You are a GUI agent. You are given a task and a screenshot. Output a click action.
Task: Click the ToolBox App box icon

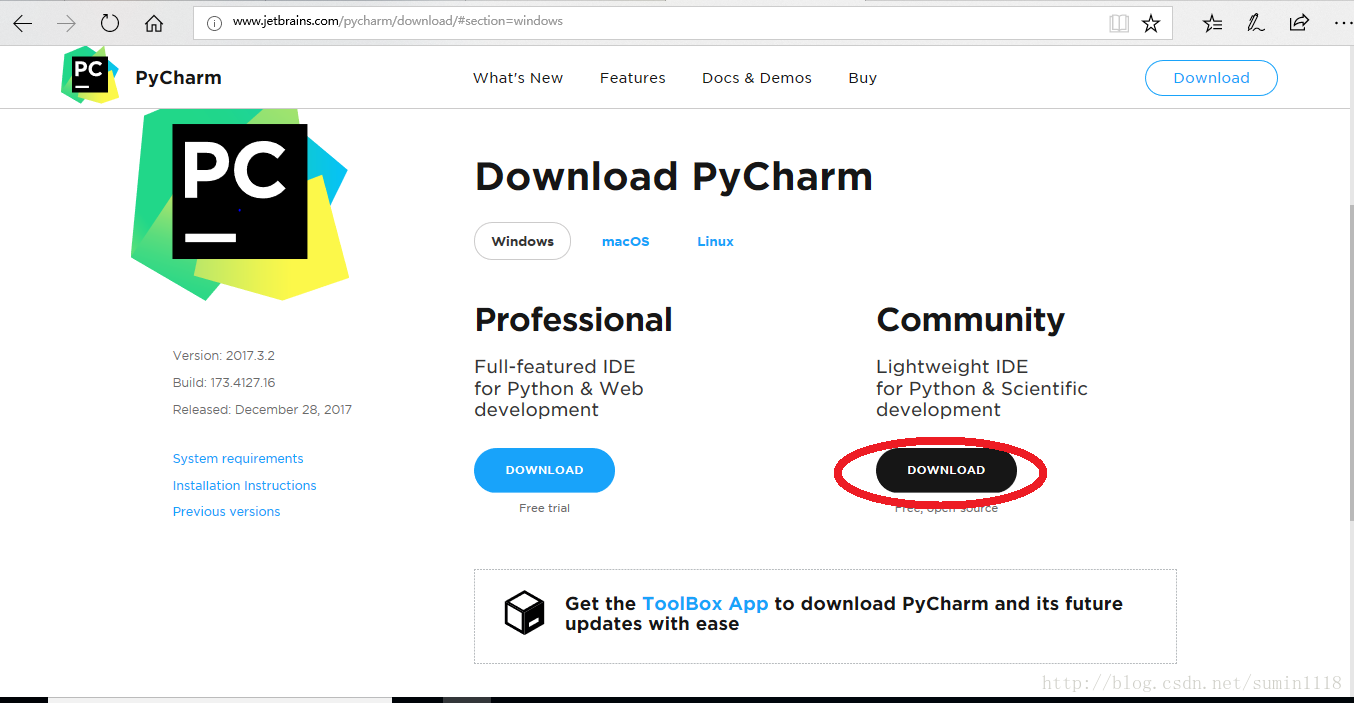pyautogui.click(x=524, y=612)
